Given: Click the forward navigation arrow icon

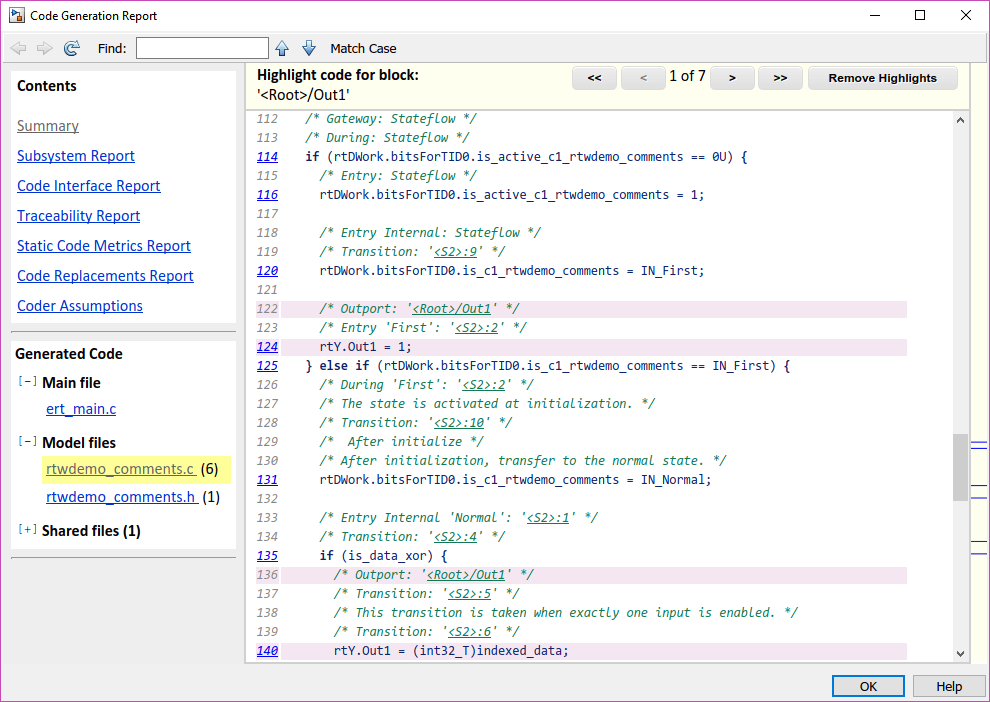Looking at the screenshot, I should coord(44,48).
